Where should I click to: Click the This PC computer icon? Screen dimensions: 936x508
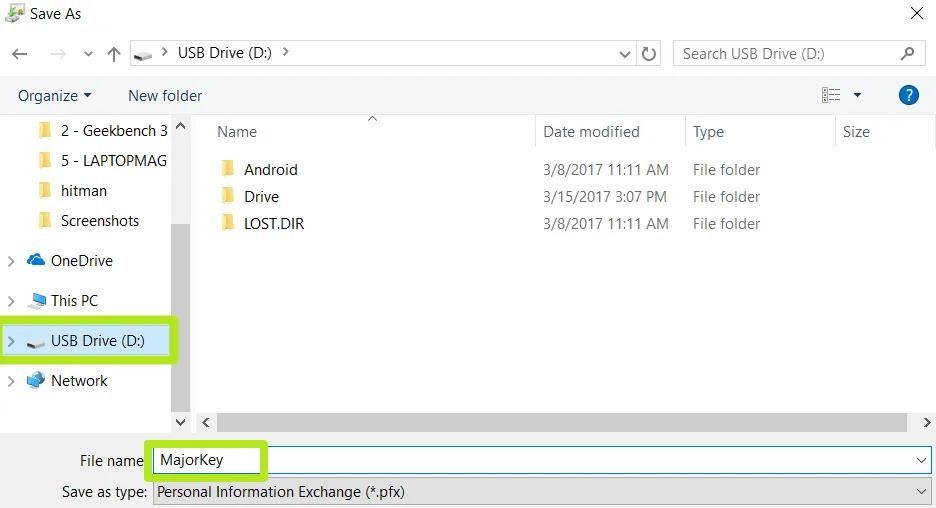pyautogui.click(x=36, y=300)
